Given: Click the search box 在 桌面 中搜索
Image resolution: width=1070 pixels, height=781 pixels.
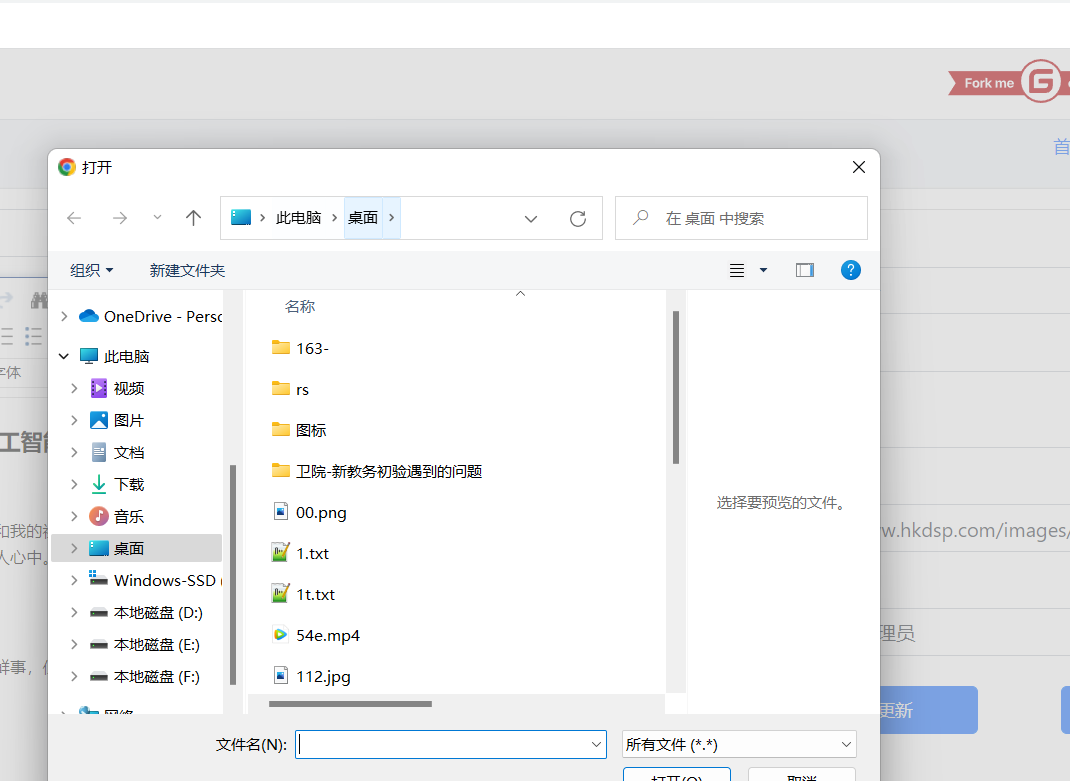Looking at the screenshot, I should [741, 218].
